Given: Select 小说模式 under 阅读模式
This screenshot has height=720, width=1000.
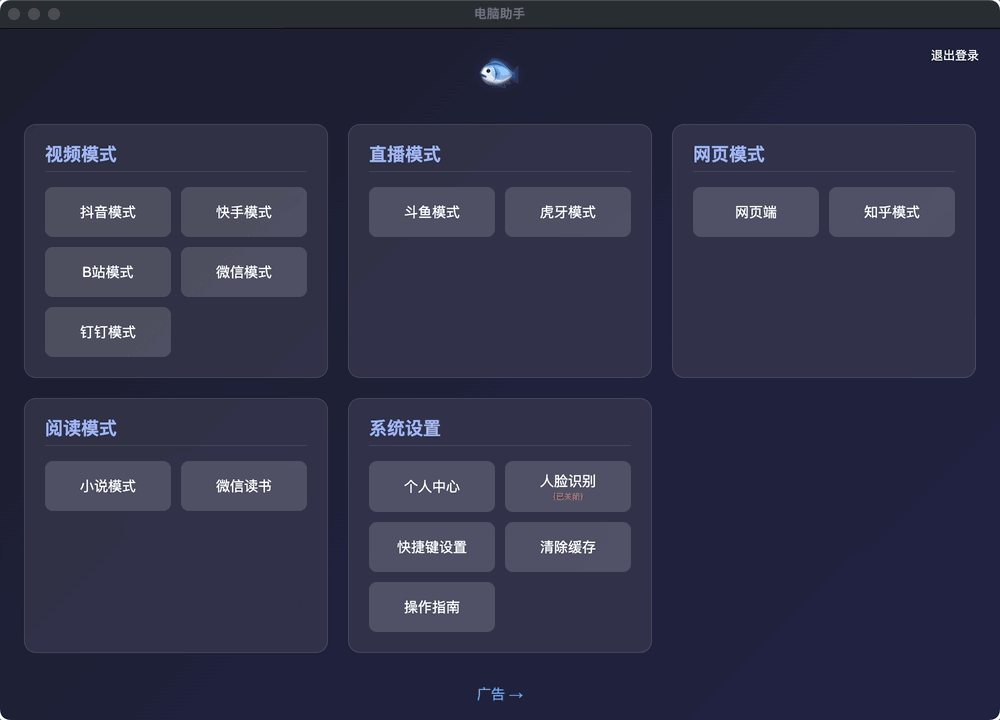Looking at the screenshot, I should click(107, 486).
